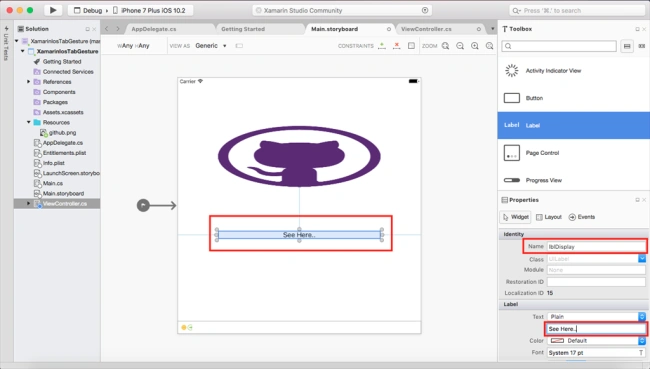Viewport: 650px width, 369px height.
Task: Click the add constraints green icon
Action: tap(382, 46)
